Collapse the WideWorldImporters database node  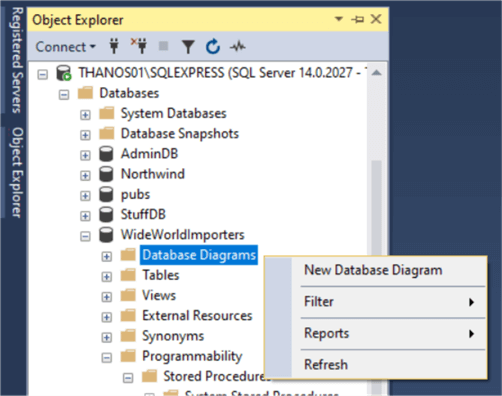[x=85, y=236]
